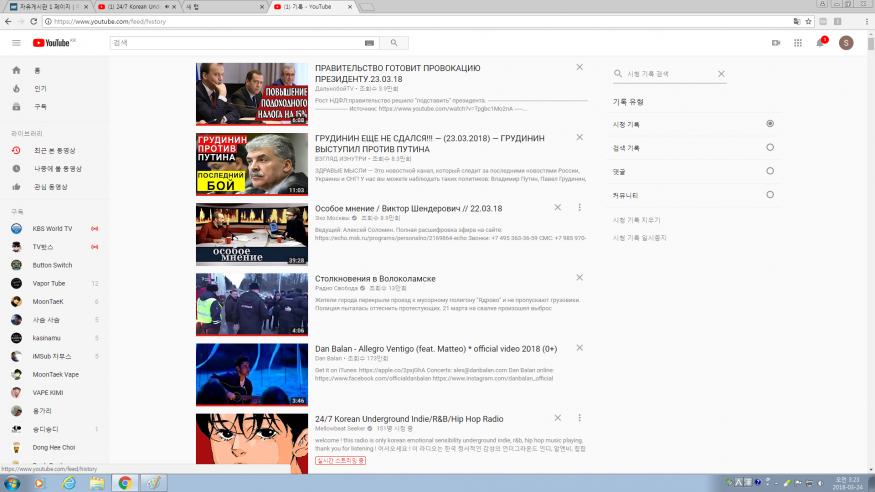The image size is (875, 492).
Task: Remove the Столкновения в Волоколамске video from history
Action: [579, 277]
